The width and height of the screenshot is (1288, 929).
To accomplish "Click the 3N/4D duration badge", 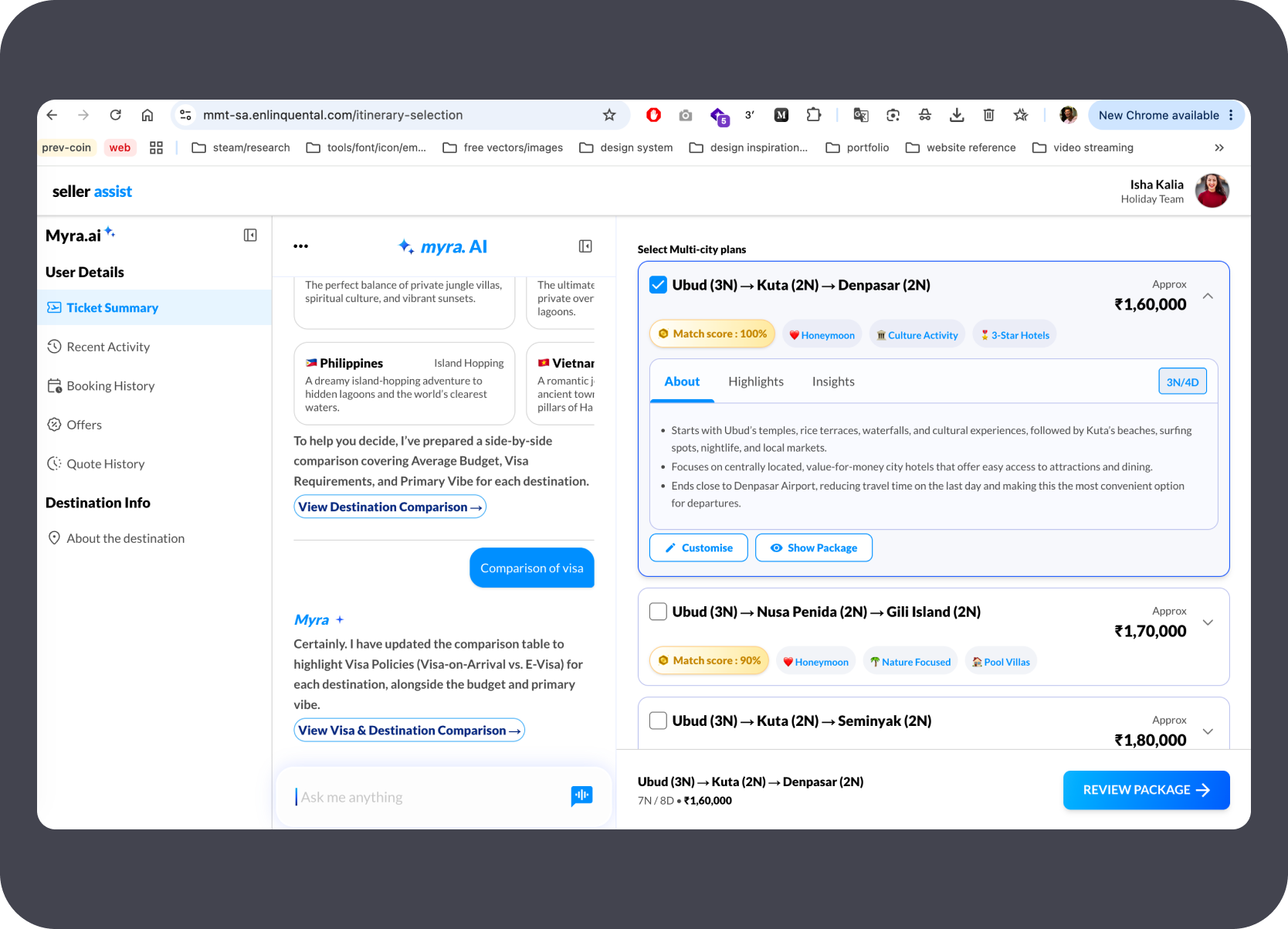I will coord(1182,381).
